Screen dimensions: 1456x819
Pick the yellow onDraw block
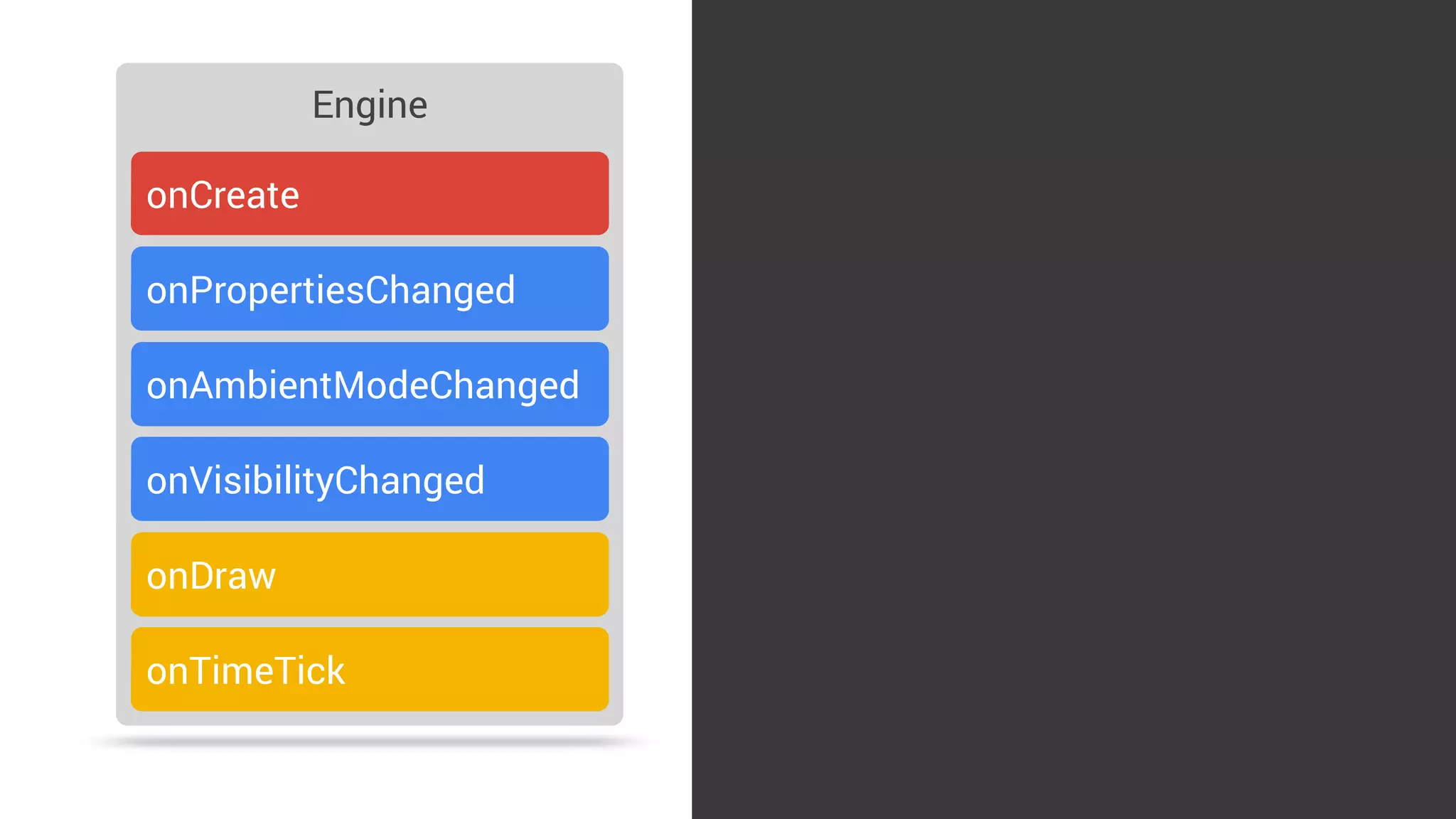tap(370, 574)
